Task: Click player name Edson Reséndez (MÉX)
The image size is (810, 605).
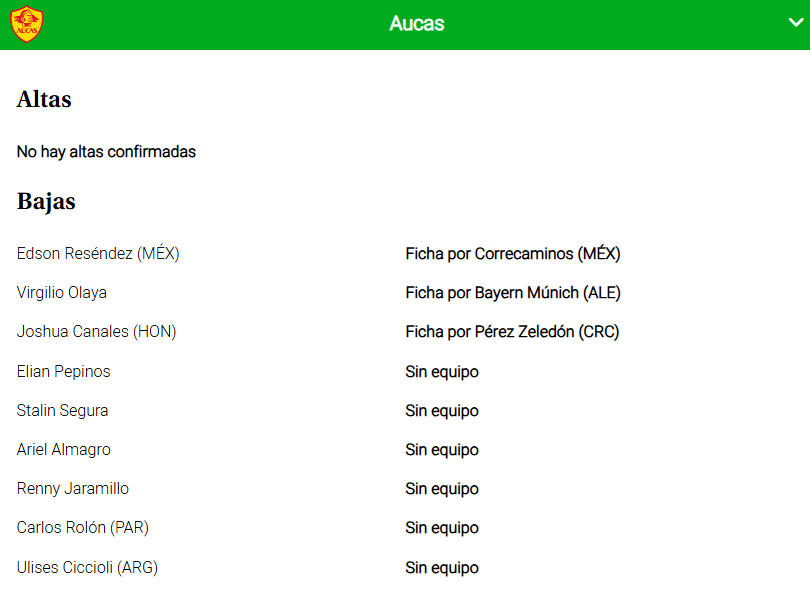Action: (x=98, y=254)
